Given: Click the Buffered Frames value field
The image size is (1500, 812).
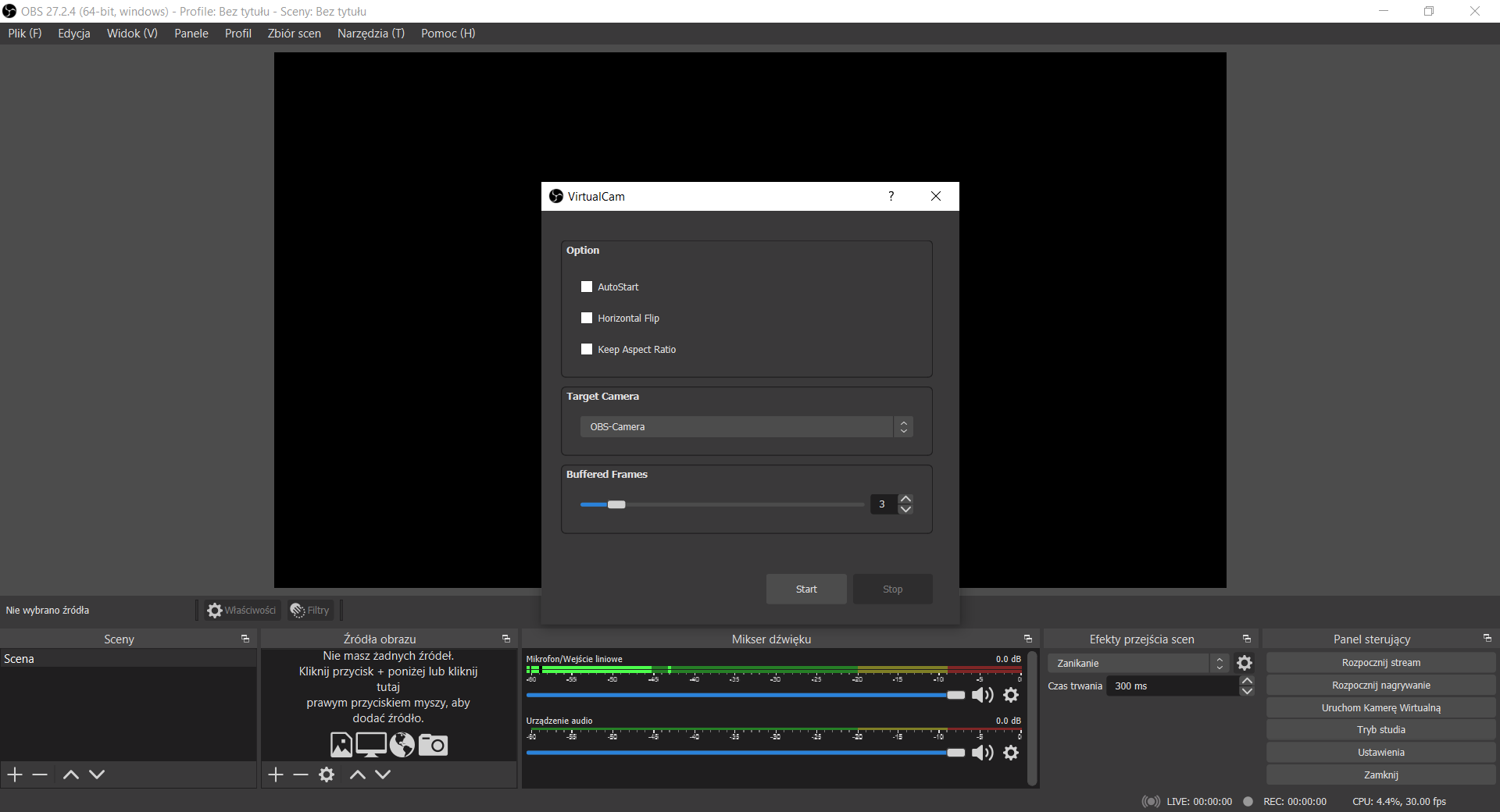Looking at the screenshot, I should click(884, 504).
